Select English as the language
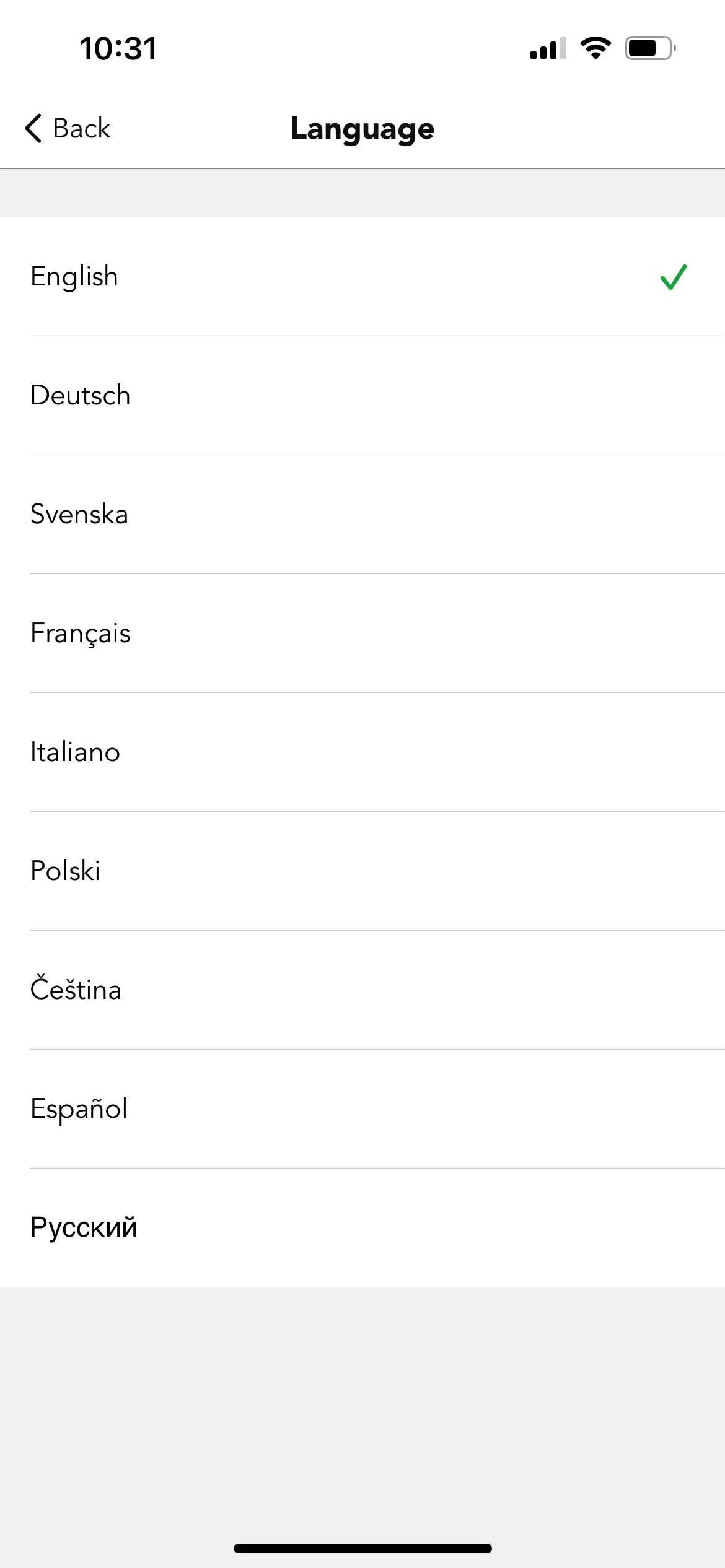 (362, 277)
